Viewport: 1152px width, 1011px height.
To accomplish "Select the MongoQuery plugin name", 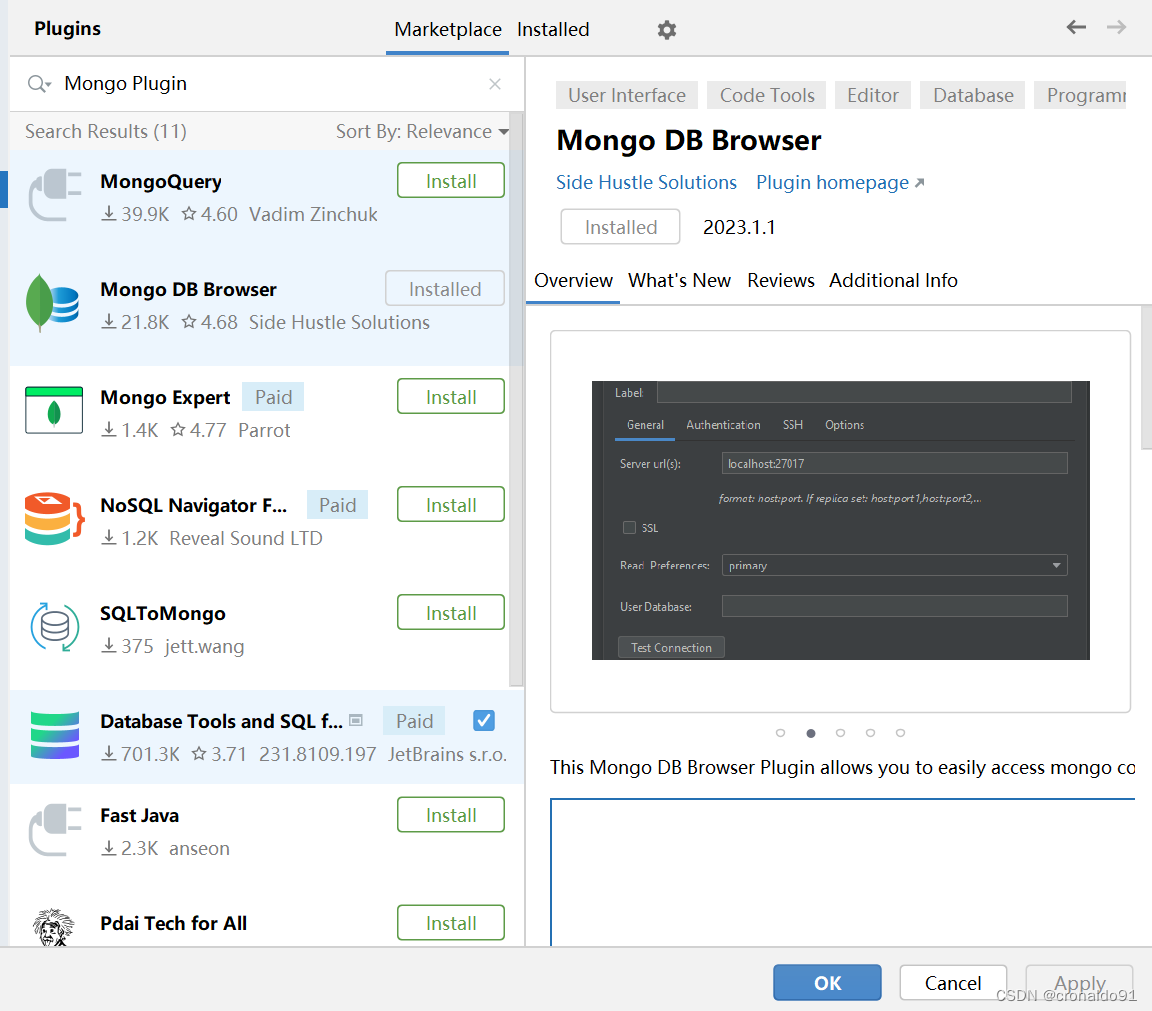I will tap(161, 181).
